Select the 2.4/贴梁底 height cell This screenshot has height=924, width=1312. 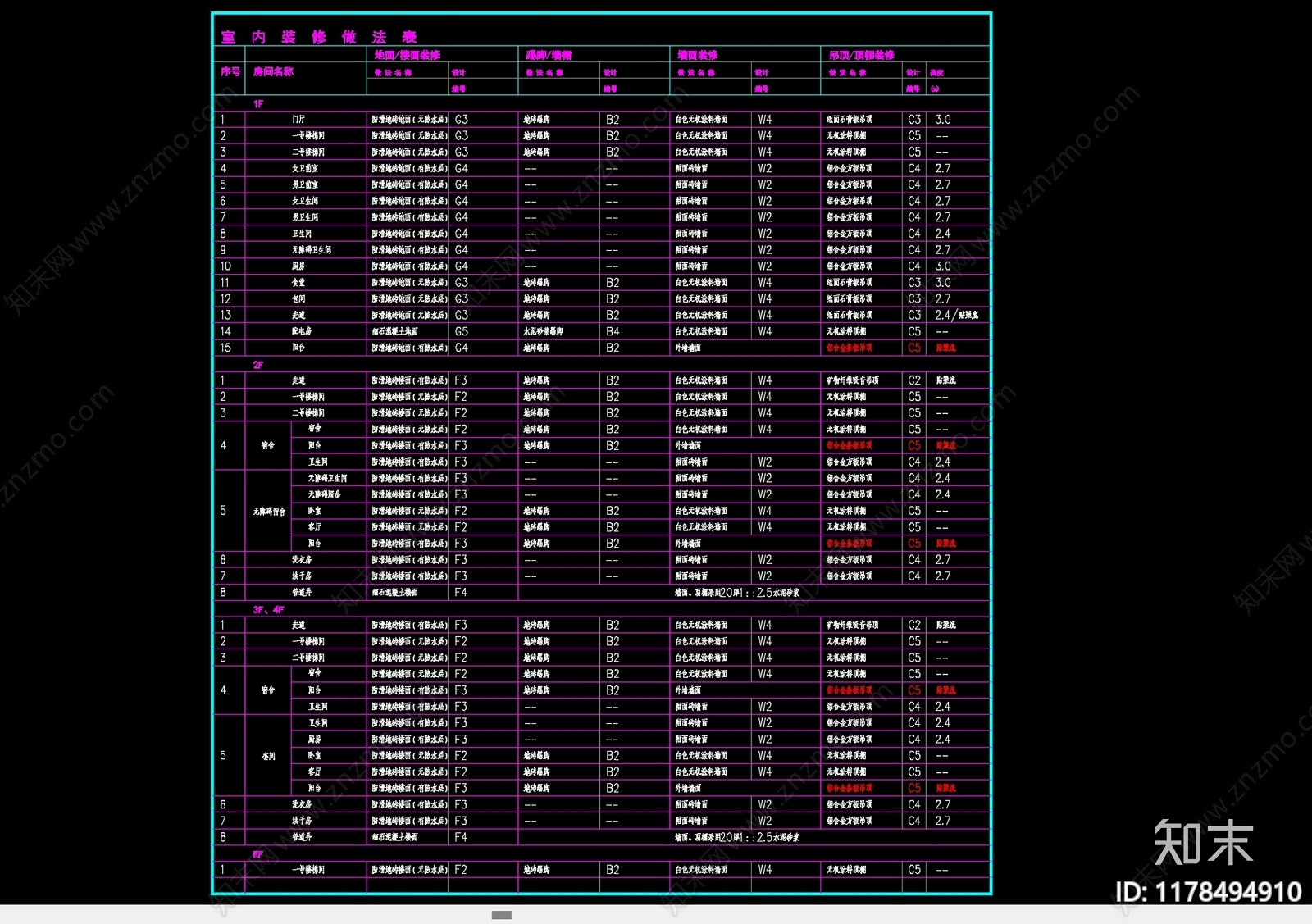[x=957, y=315]
